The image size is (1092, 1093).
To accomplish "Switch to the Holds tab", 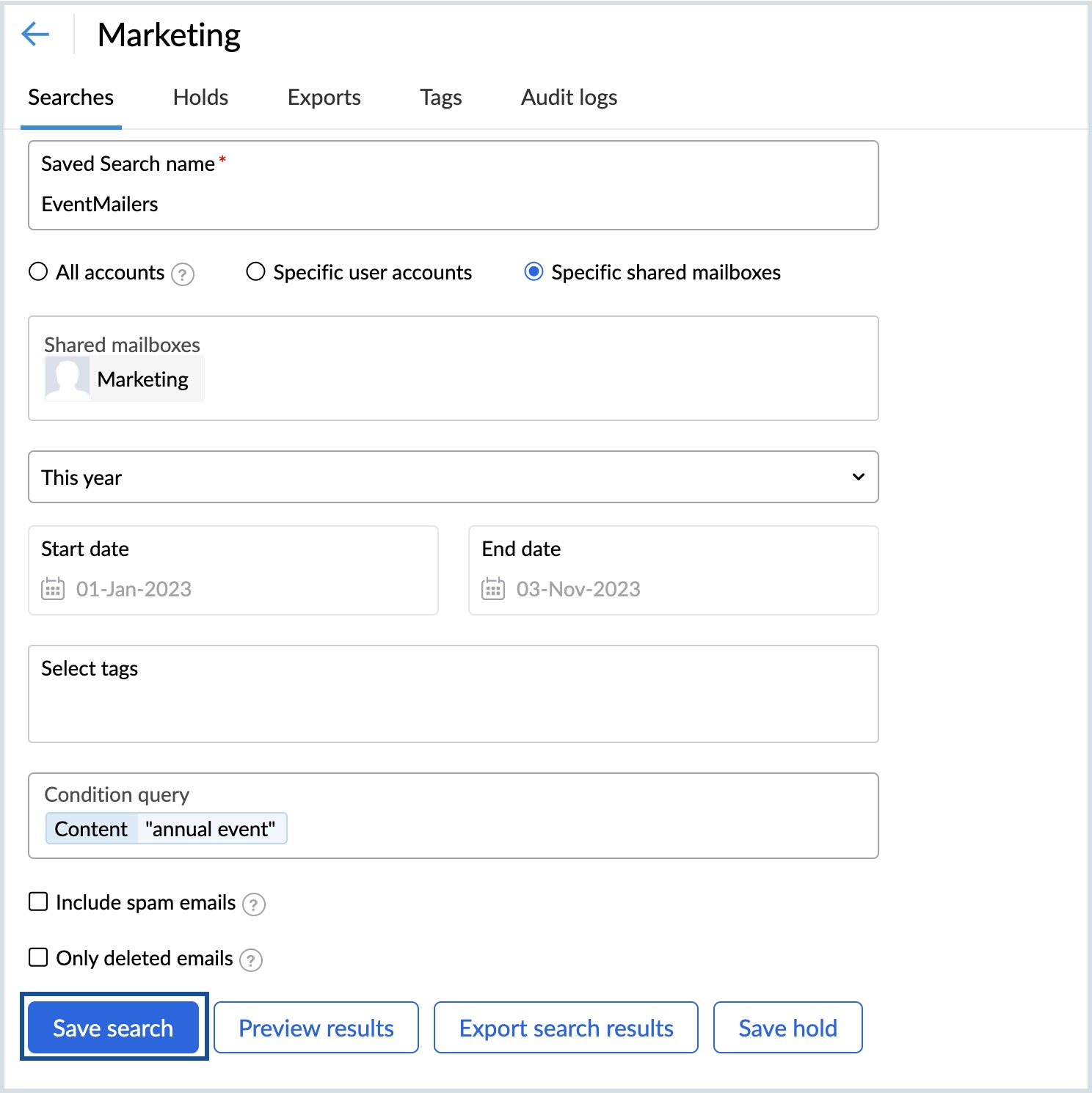I will [200, 98].
